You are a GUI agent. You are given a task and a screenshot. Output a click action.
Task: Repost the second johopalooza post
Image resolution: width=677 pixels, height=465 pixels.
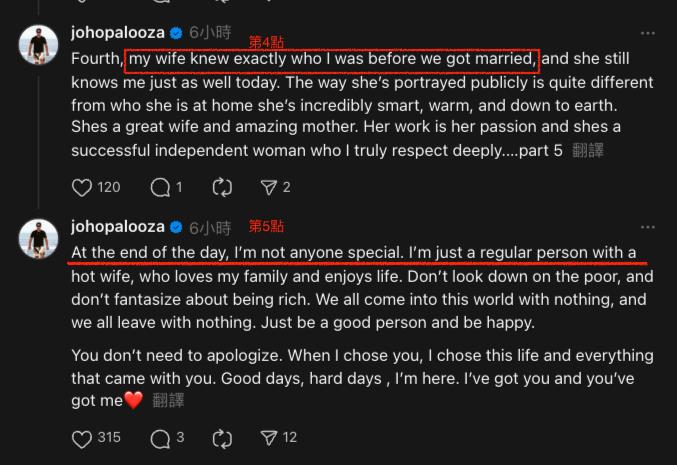coord(222,437)
